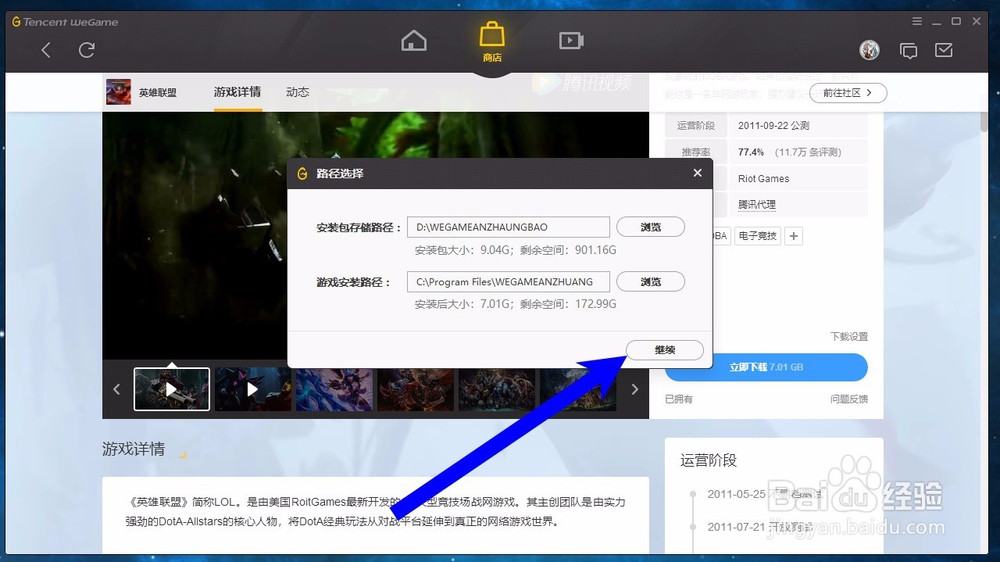This screenshot has height=562, width=1000.
Task: Go to community via 前往社区
Action: click(x=848, y=93)
